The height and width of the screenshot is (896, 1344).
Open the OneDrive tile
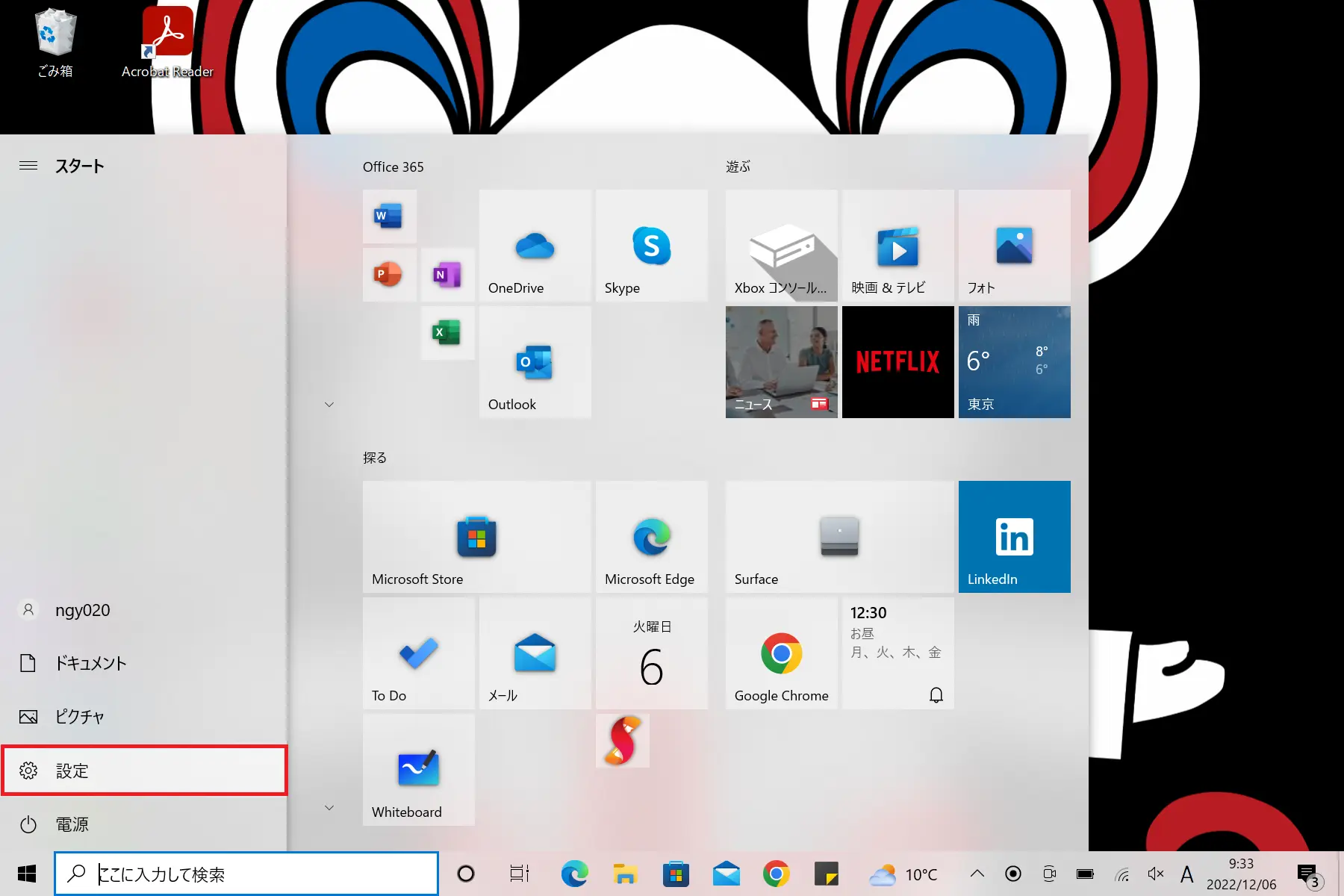click(x=535, y=246)
